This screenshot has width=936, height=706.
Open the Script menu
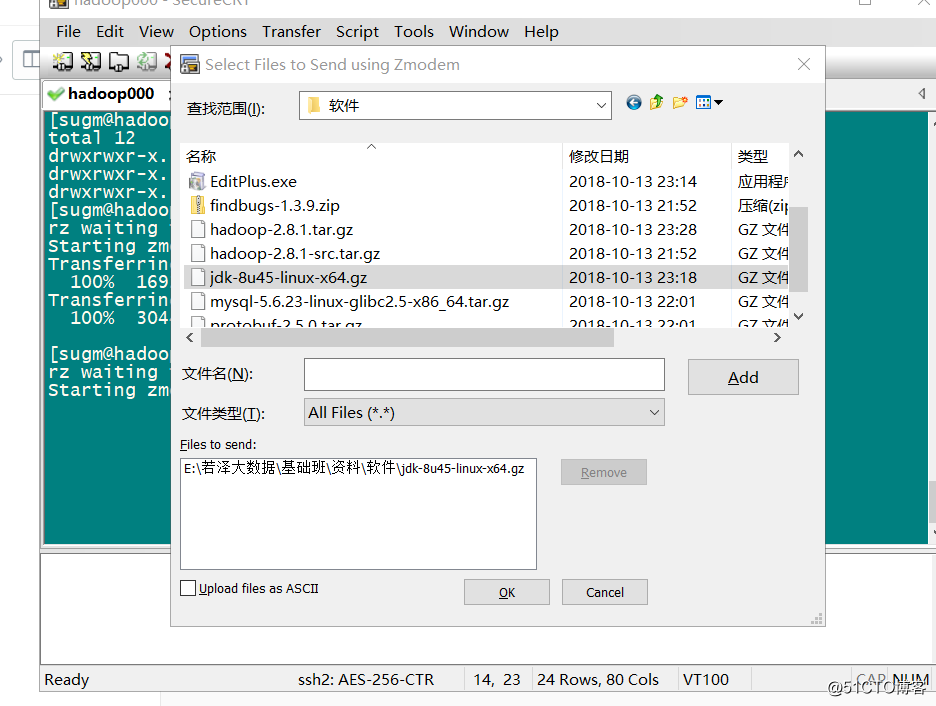[x=357, y=32]
